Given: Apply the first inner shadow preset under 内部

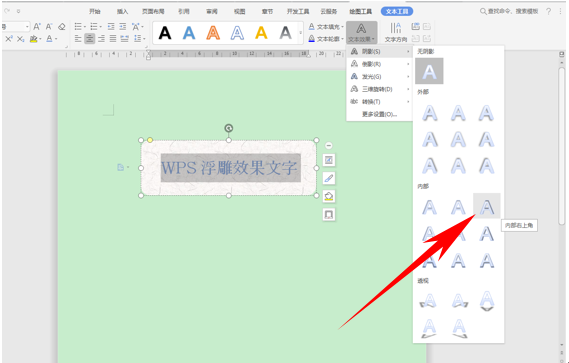Looking at the screenshot, I should [430, 207].
